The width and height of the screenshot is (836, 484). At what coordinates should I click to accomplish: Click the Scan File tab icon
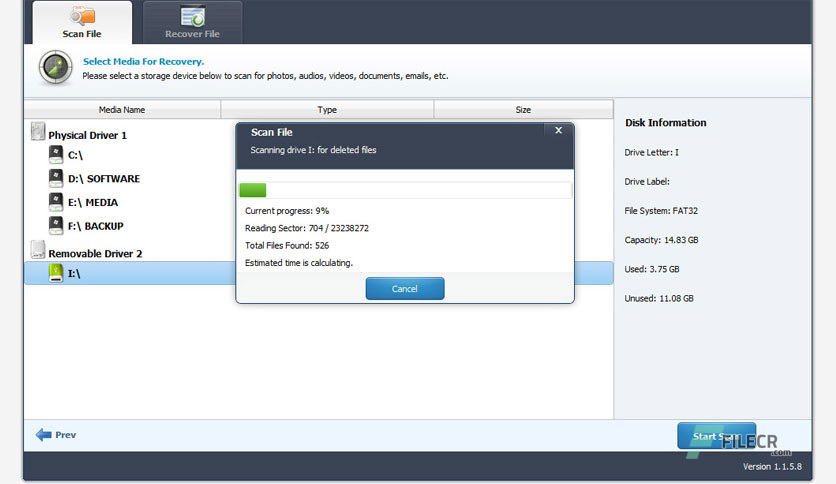coord(83,16)
